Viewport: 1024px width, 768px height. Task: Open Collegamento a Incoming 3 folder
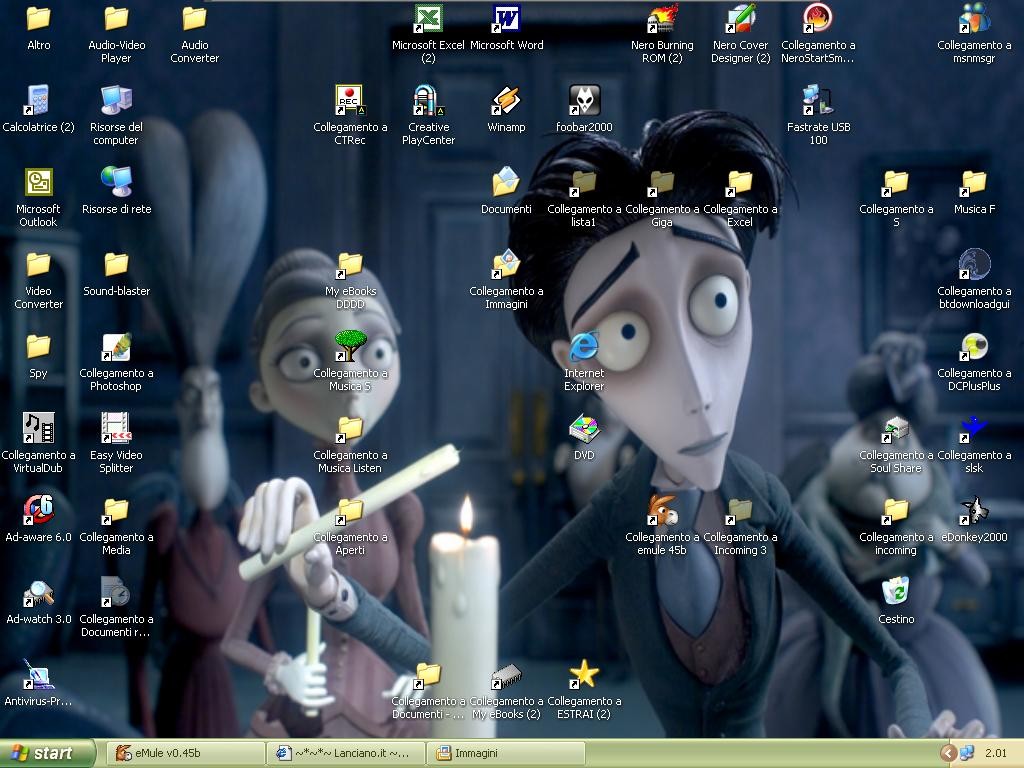[740, 511]
